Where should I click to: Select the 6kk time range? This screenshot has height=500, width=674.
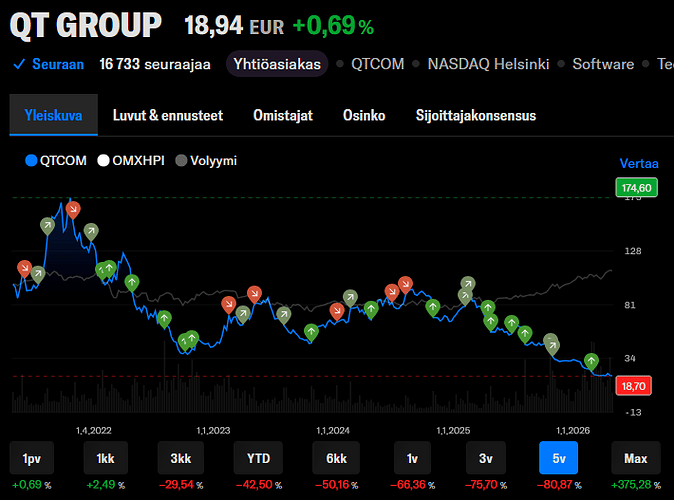(336, 458)
